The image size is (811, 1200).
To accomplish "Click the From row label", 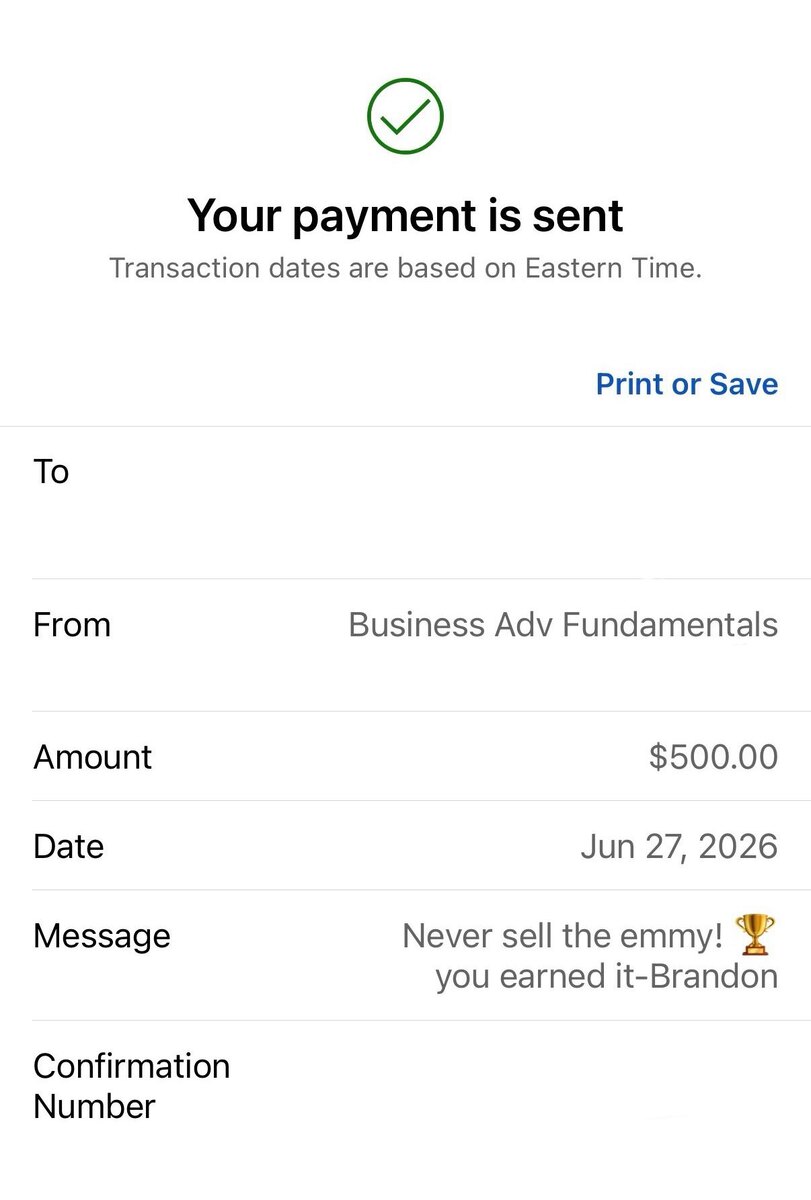I will pyautogui.click(x=72, y=625).
